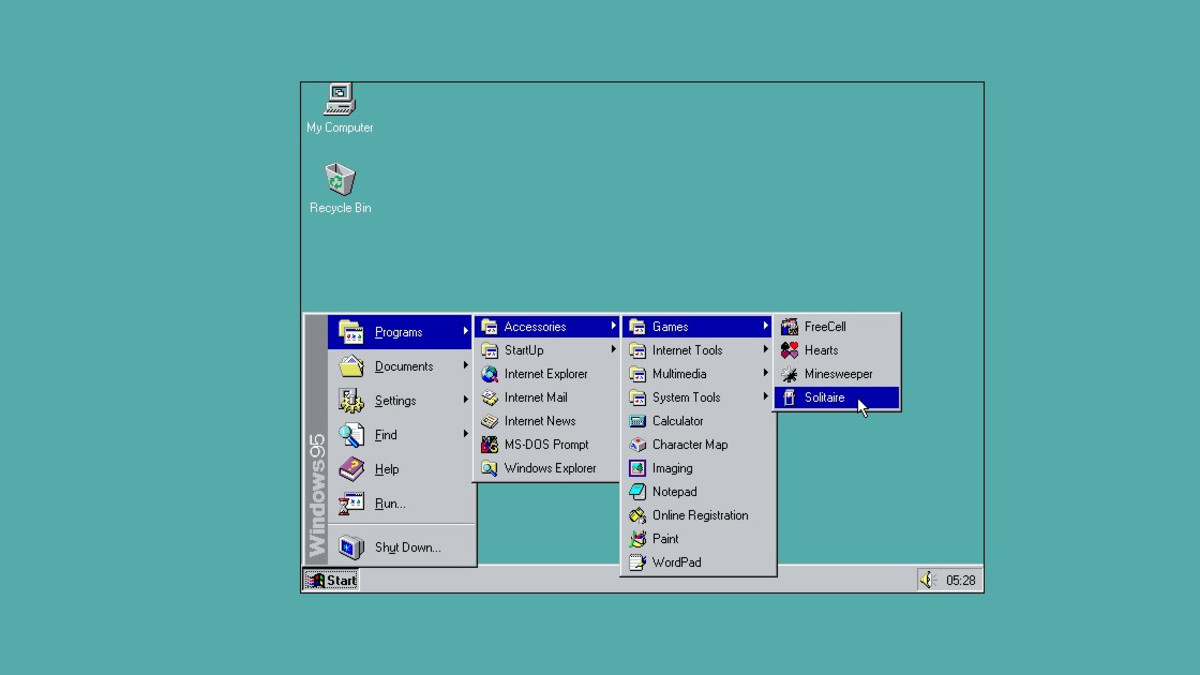Screen dimensions: 1200x675
Task: Click the Shut Down monitor icon
Action: (x=350, y=547)
